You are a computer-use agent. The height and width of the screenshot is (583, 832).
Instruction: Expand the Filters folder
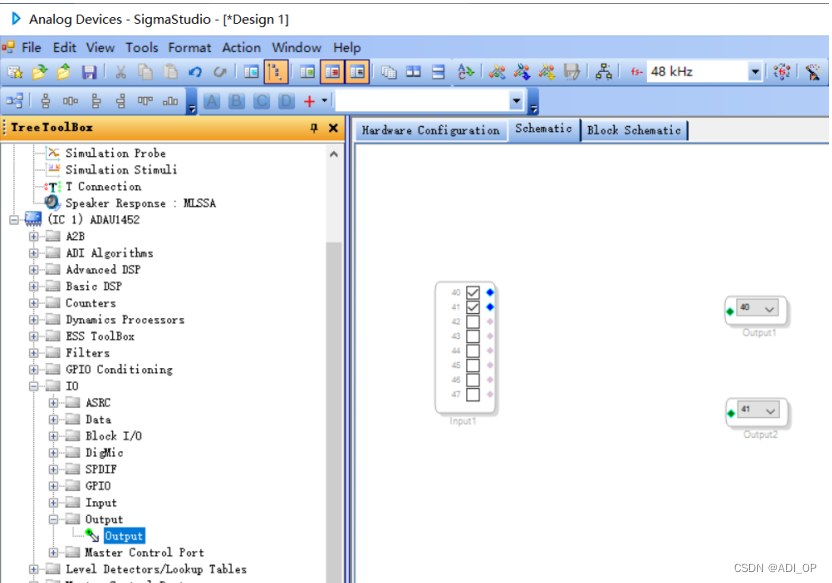tap(34, 353)
